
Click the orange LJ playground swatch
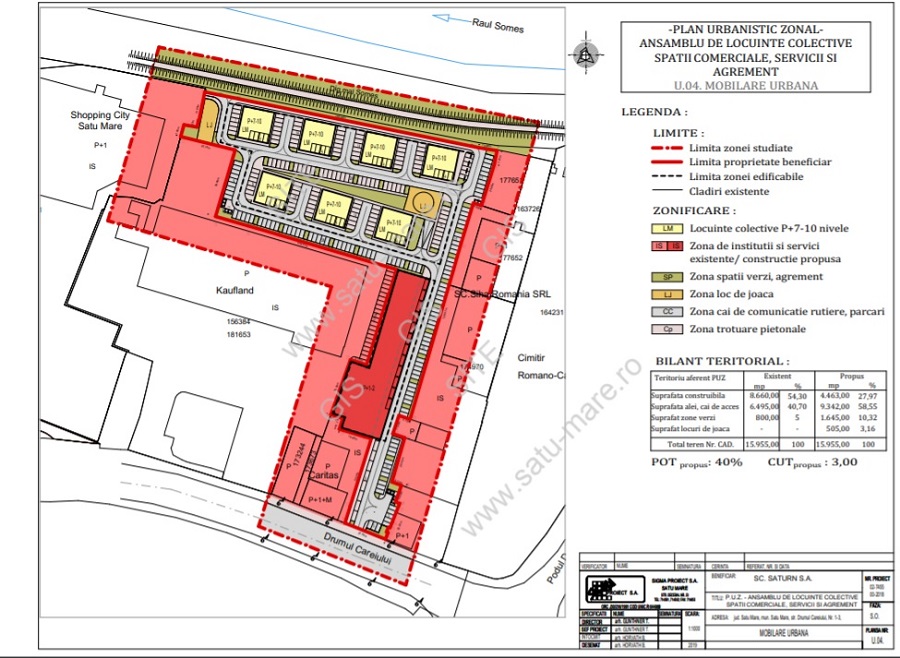tap(661, 293)
